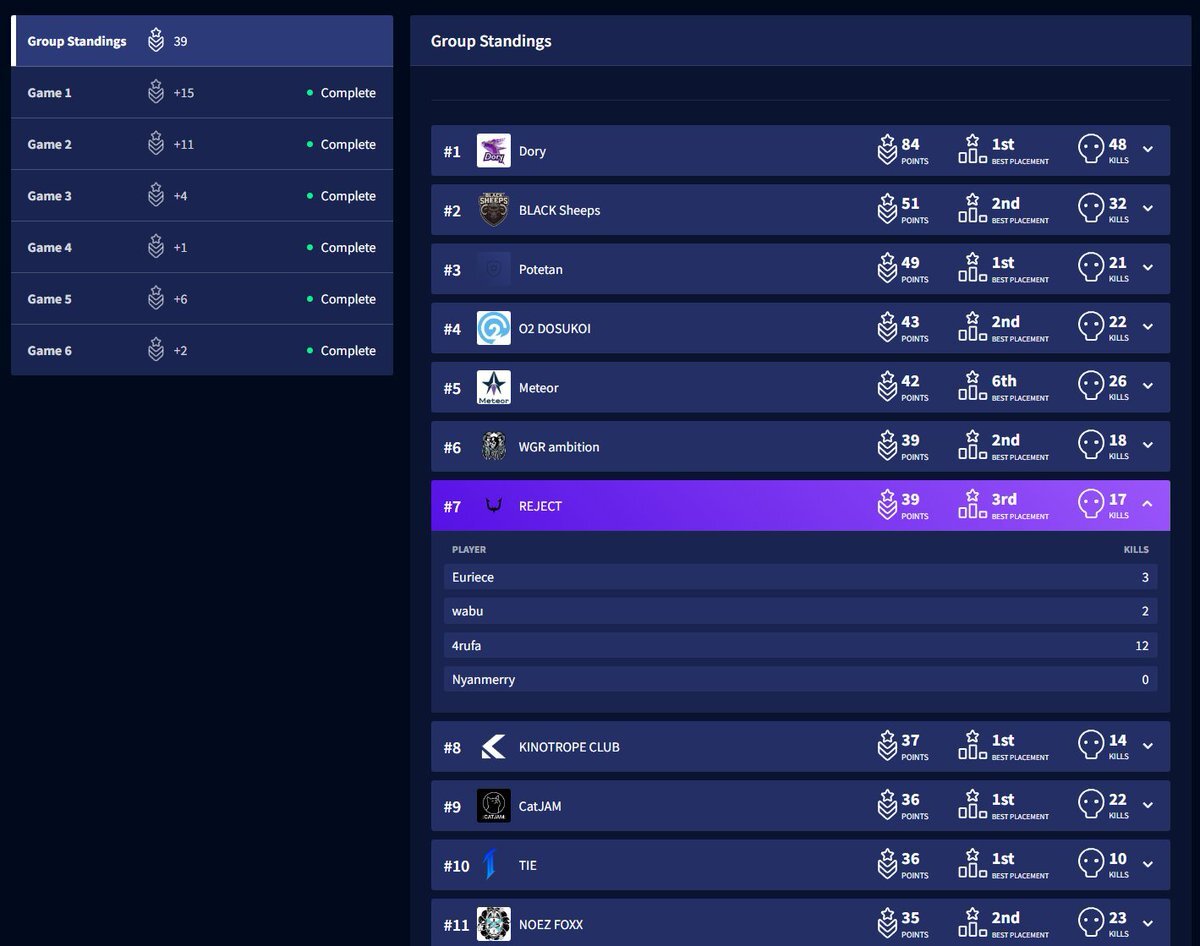Click the REJECT team name
1200x946 pixels.
pyautogui.click(x=540, y=506)
